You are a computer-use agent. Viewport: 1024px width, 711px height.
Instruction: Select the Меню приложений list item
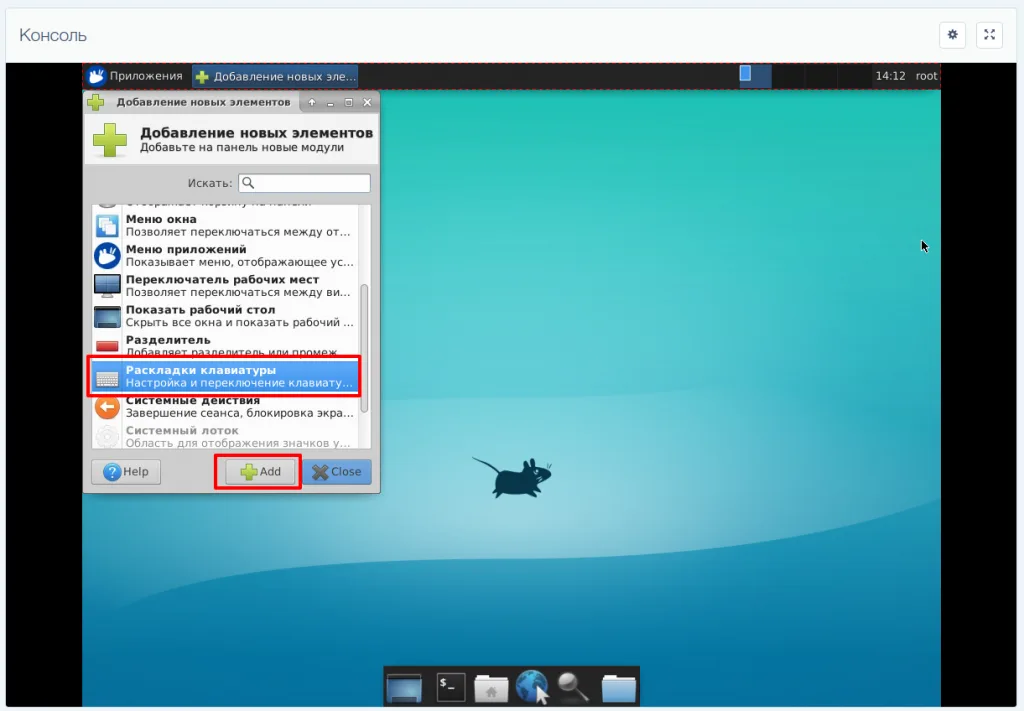(225, 255)
